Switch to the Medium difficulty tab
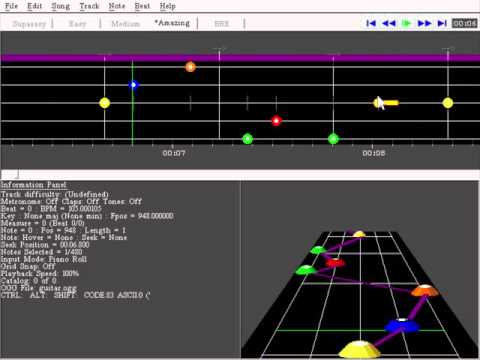This screenshot has width=480, height=360. (125, 24)
